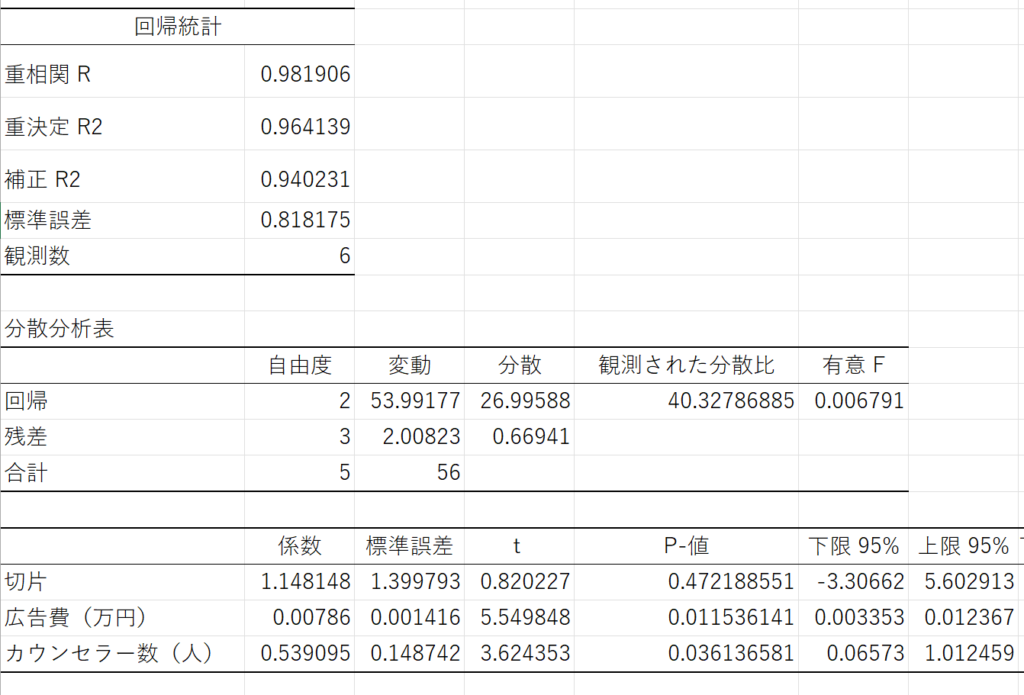Select the cell containing 0.818175
This screenshot has width=1024, height=695.
tap(304, 220)
